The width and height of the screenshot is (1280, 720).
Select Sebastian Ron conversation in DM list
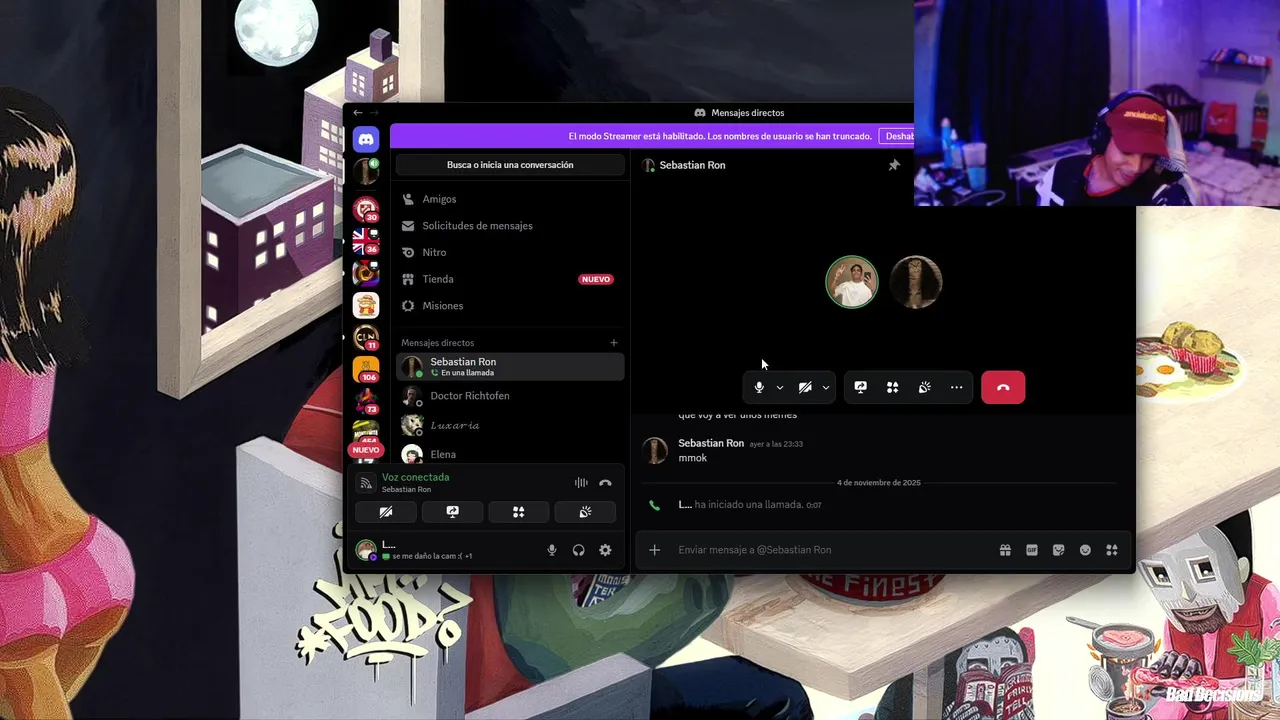coord(510,367)
